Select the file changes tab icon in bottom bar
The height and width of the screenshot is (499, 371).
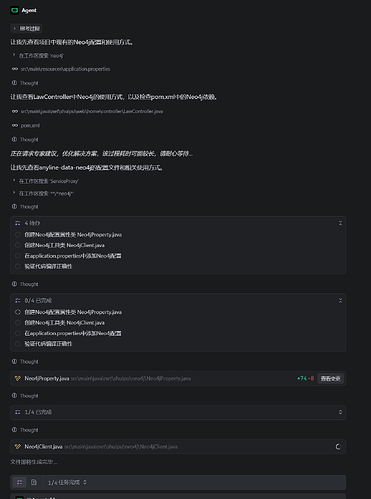coord(34,482)
